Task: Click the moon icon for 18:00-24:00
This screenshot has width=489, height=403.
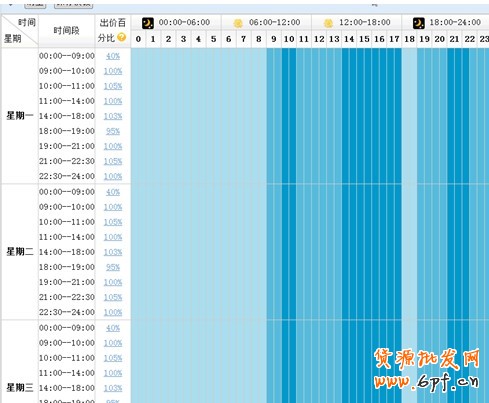Action: (x=419, y=23)
